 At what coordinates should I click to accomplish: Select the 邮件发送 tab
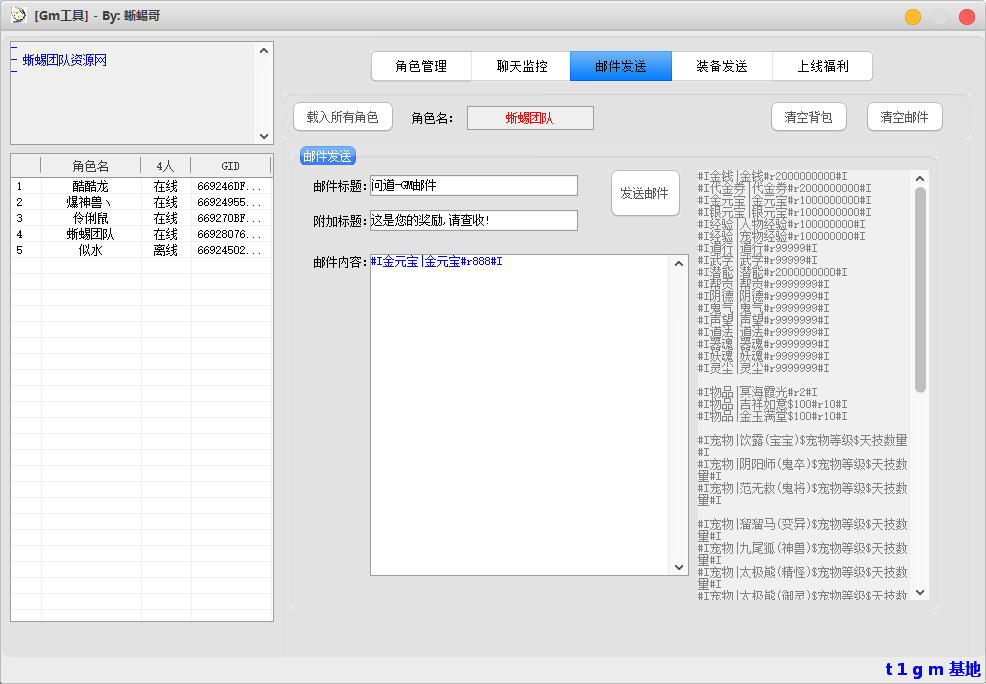[621, 66]
